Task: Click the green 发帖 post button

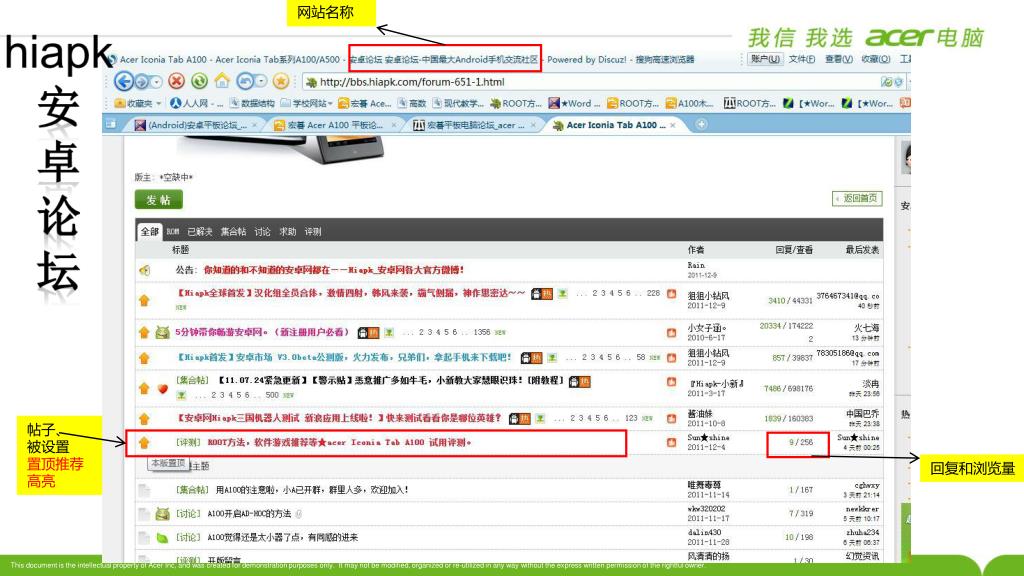Action: tap(159, 200)
